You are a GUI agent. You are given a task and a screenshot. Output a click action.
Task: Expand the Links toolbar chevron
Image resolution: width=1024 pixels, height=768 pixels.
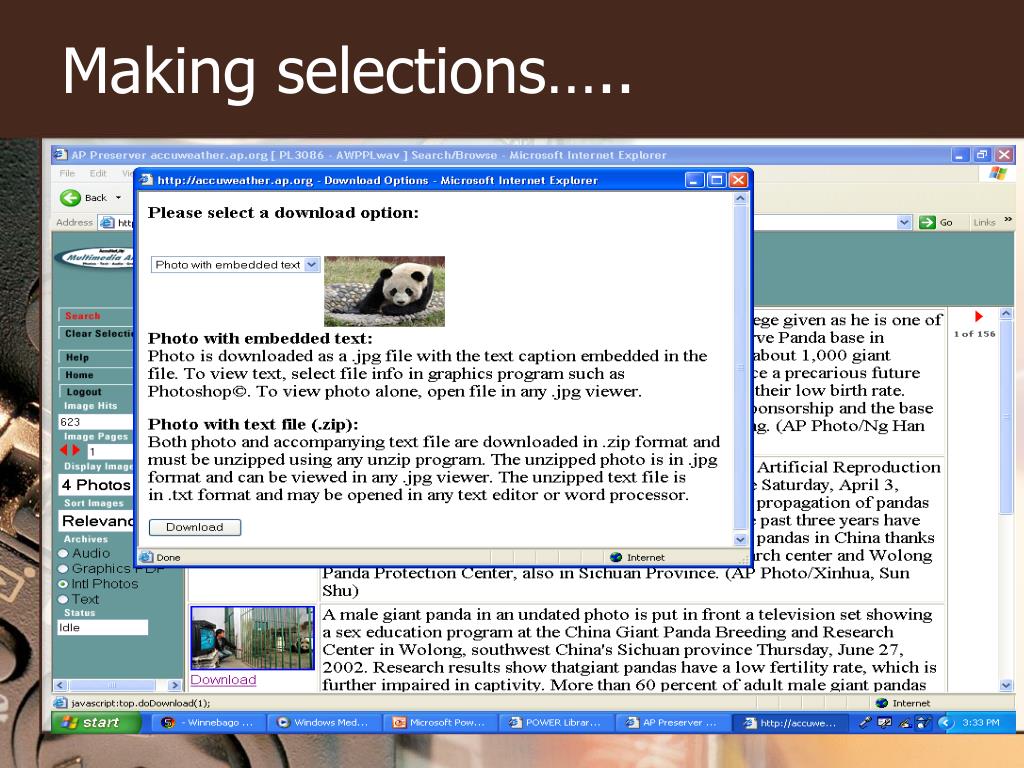1008,219
